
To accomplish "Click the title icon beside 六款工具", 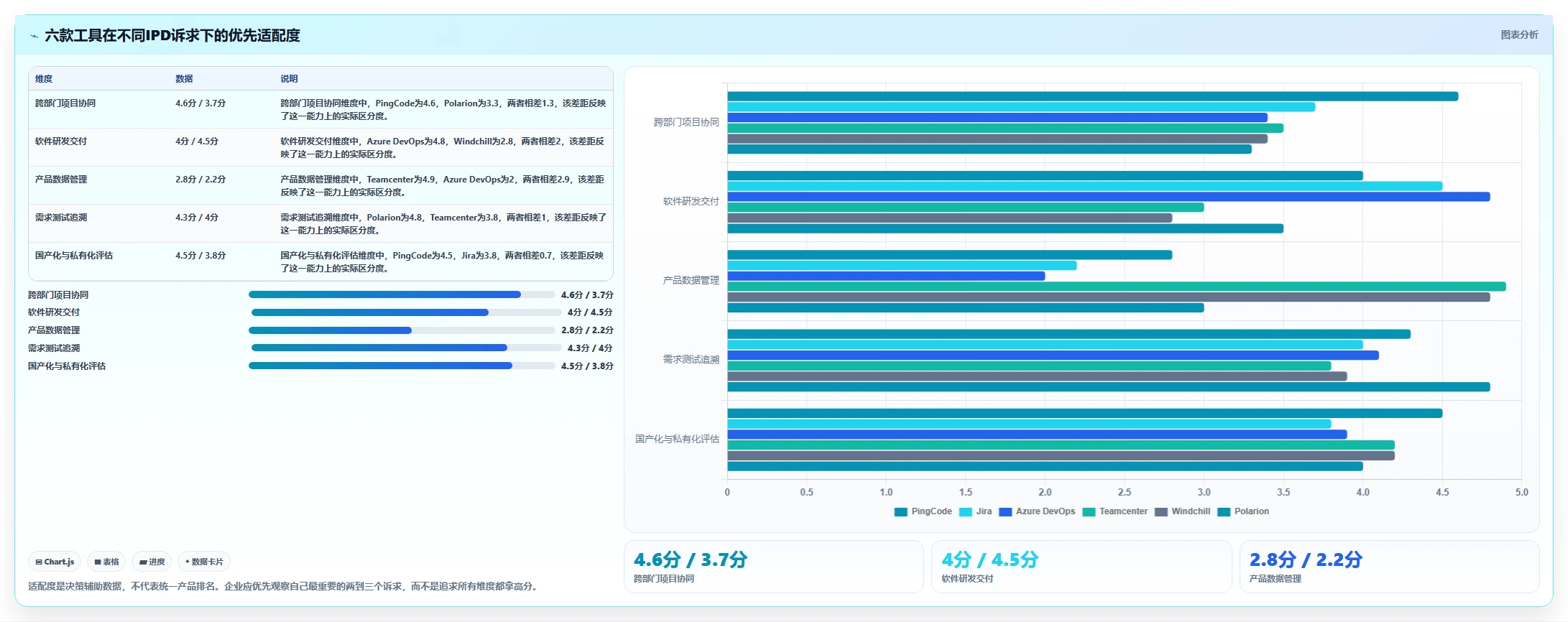I will pyautogui.click(x=34, y=36).
